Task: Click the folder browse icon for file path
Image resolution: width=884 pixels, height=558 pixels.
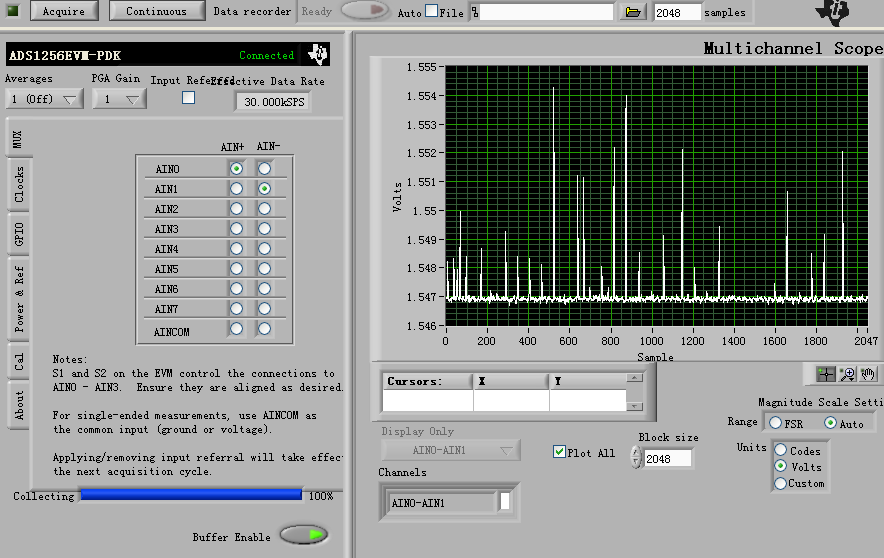Action: tap(632, 12)
